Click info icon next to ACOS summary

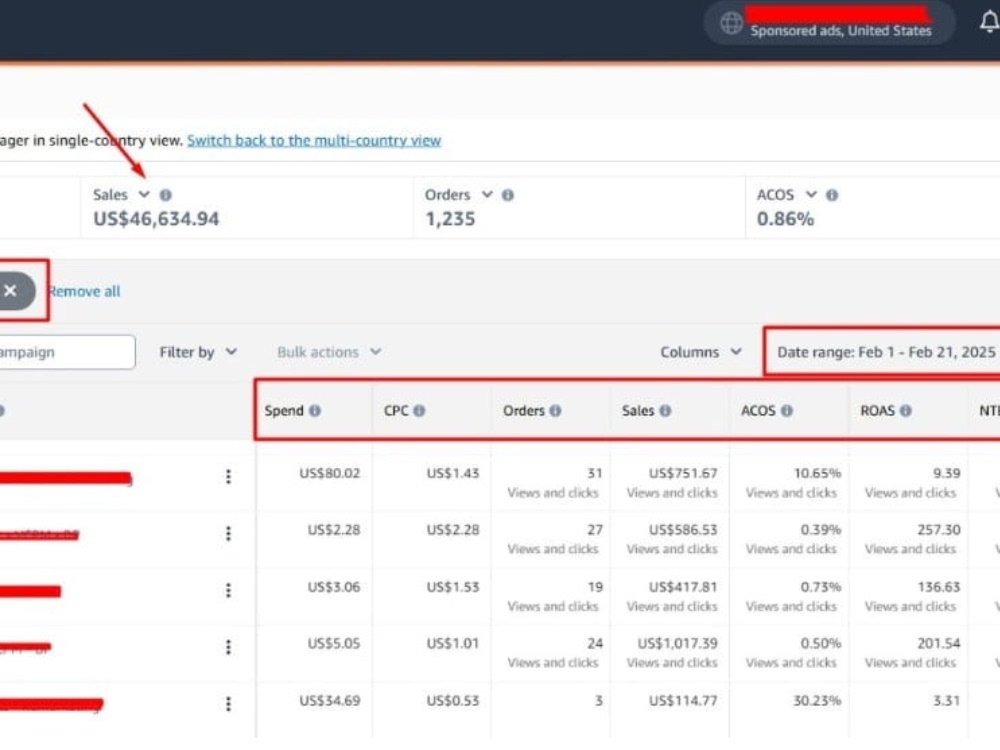point(832,195)
